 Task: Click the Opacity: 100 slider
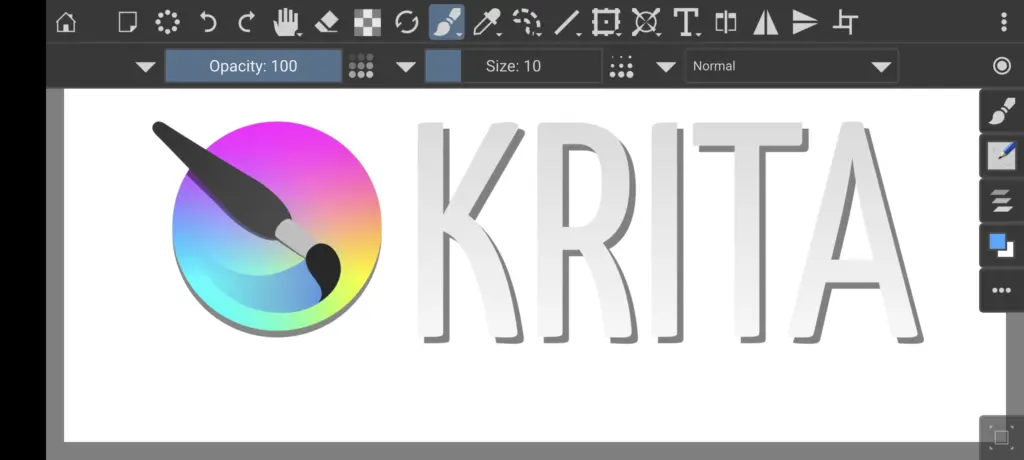253,66
